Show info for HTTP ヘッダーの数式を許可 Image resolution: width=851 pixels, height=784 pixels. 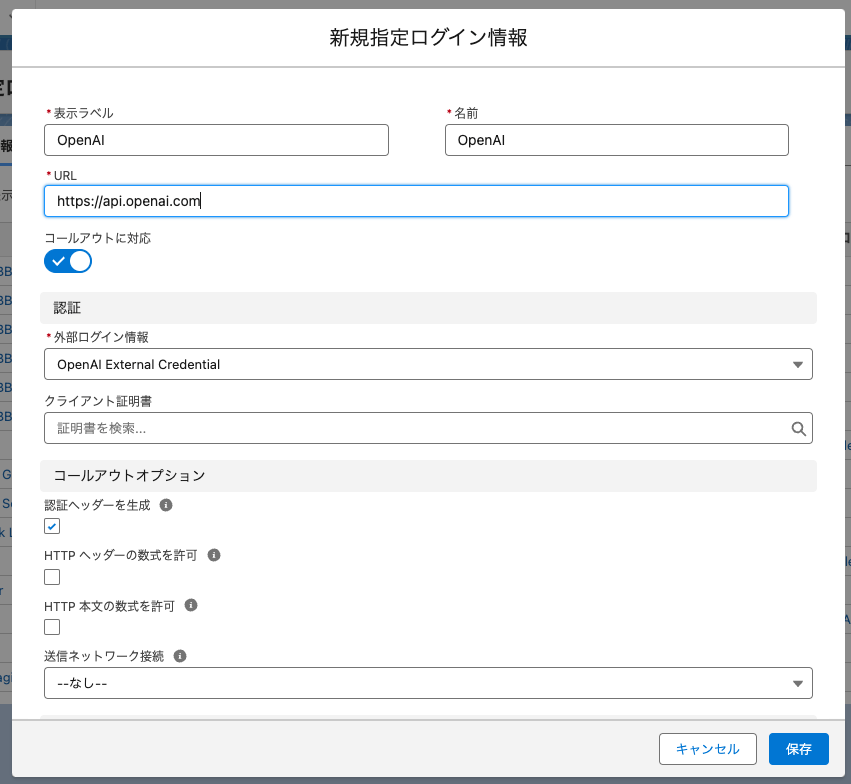tap(214, 555)
